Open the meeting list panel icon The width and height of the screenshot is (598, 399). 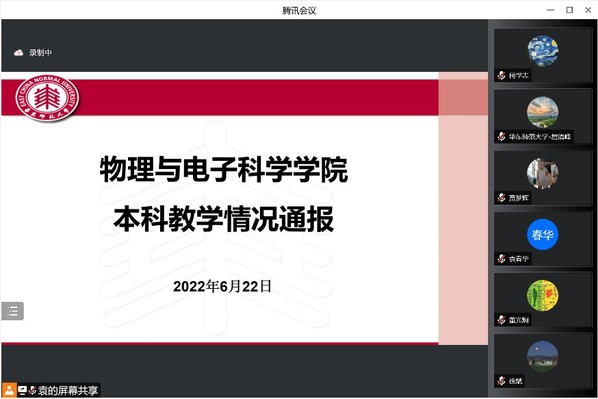coord(13,311)
